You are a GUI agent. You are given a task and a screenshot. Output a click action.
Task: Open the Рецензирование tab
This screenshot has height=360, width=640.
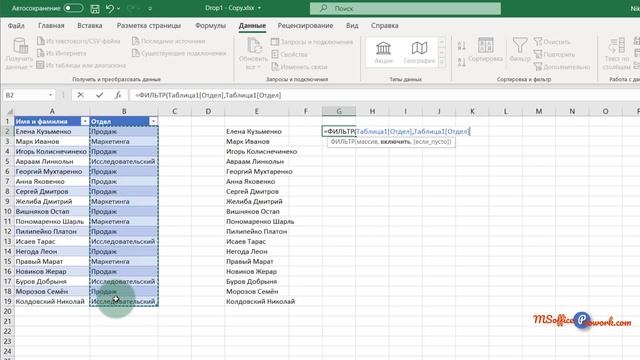pos(305,25)
